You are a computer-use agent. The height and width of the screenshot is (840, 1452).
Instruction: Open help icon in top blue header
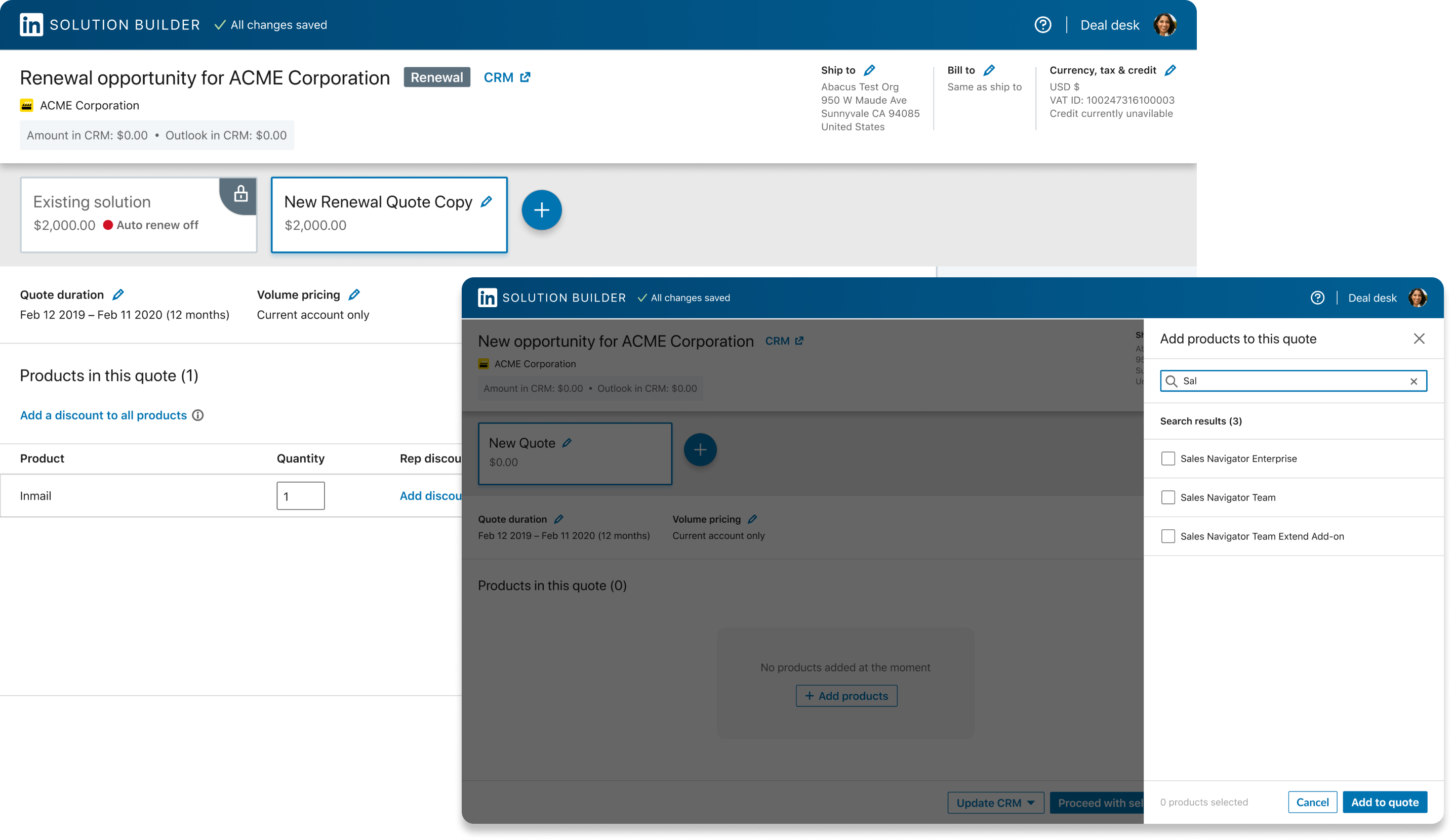[x=1042, y=25]
